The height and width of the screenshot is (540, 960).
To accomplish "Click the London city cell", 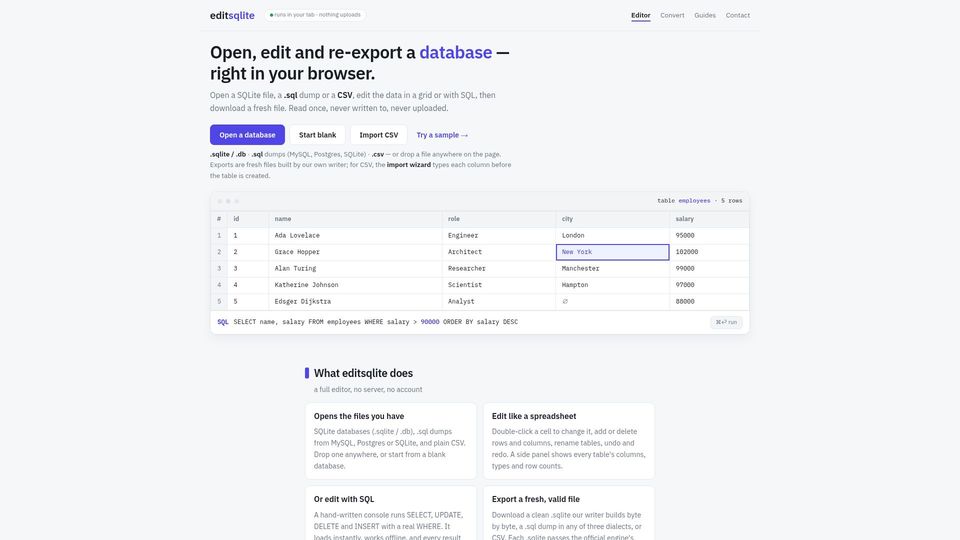I will tap(612, 235).
